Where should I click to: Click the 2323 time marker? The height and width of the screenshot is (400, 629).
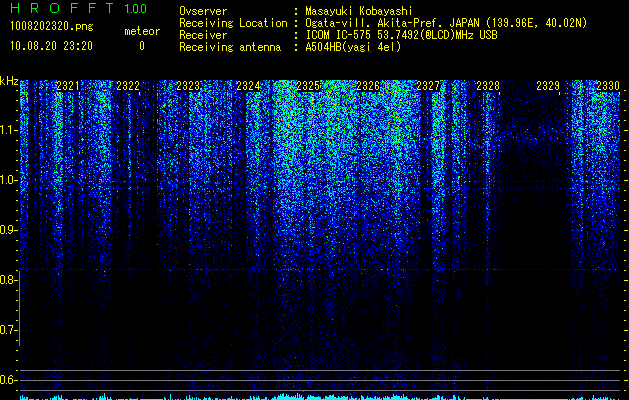coord(188,85)
